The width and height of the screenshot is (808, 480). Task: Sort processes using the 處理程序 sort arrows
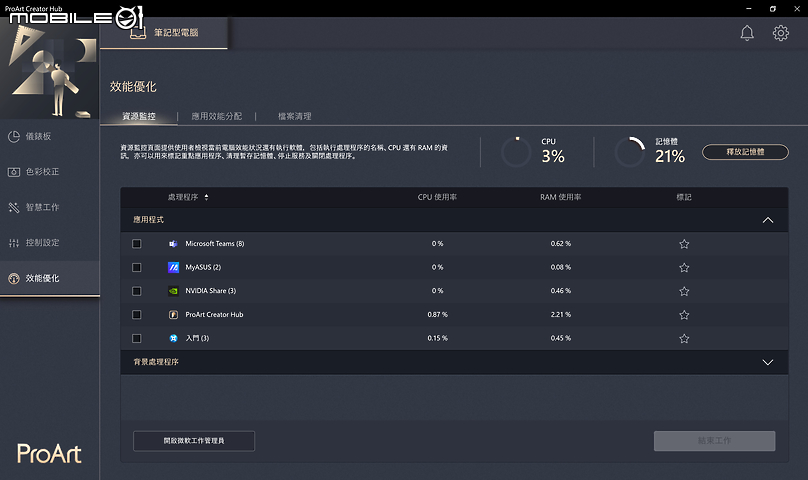(x=206, y=197)
